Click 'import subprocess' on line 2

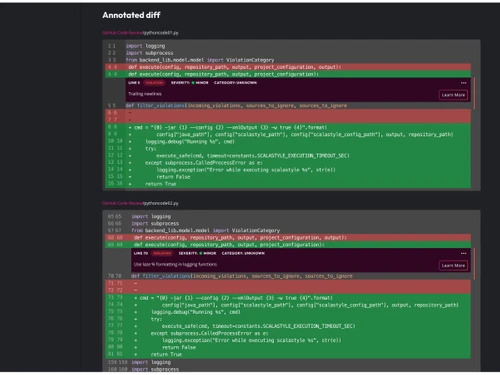[x=149, y=53]
